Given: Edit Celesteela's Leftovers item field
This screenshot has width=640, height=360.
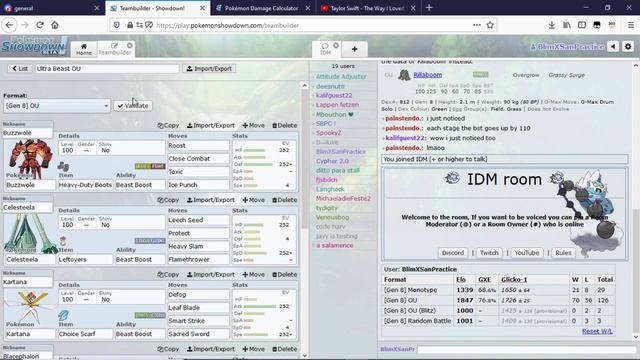Looking at the screenshot, I should point(85,260).
